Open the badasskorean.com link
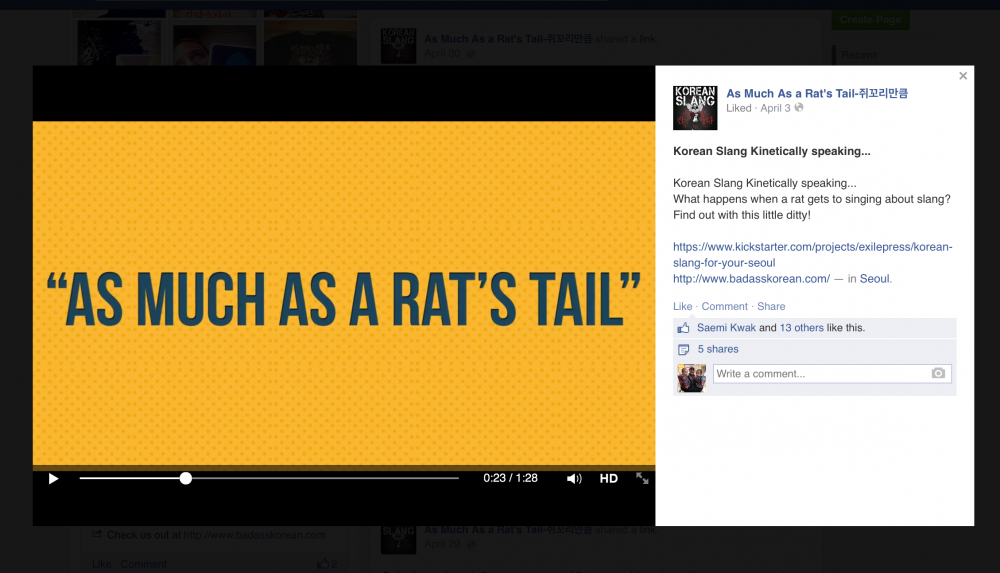 point(751,279)
